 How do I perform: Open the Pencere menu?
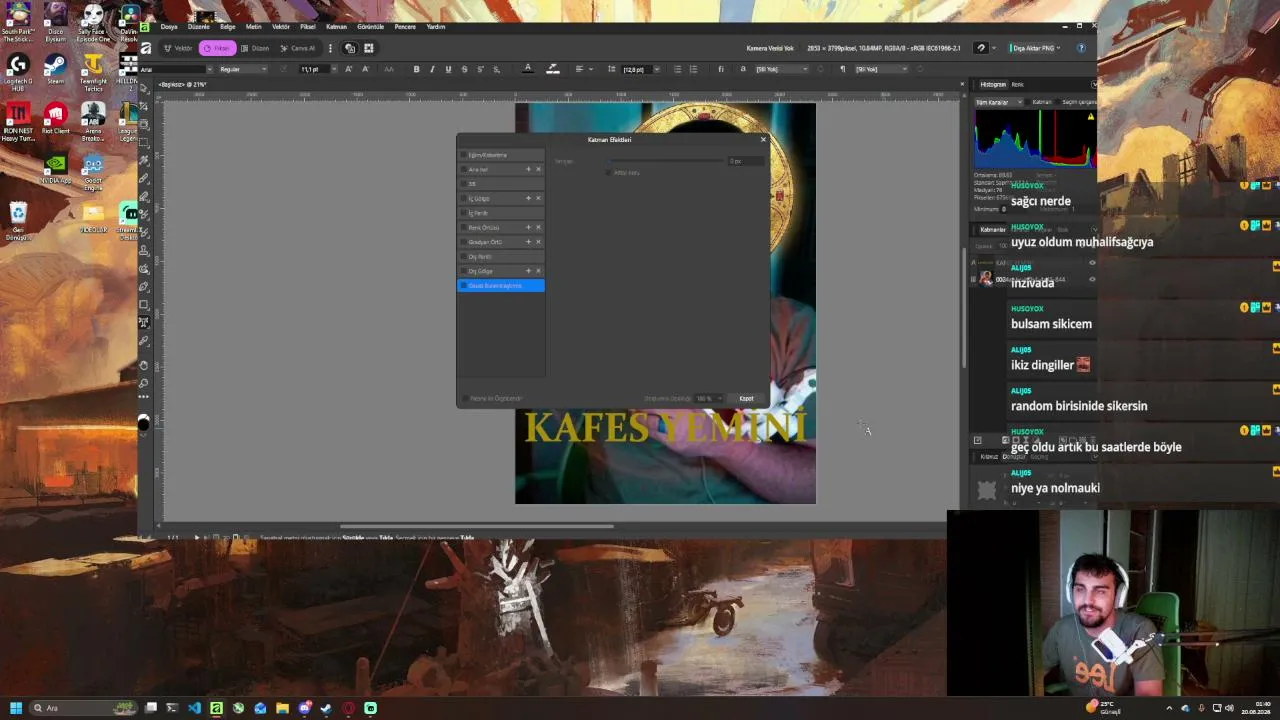click(405, 27)
